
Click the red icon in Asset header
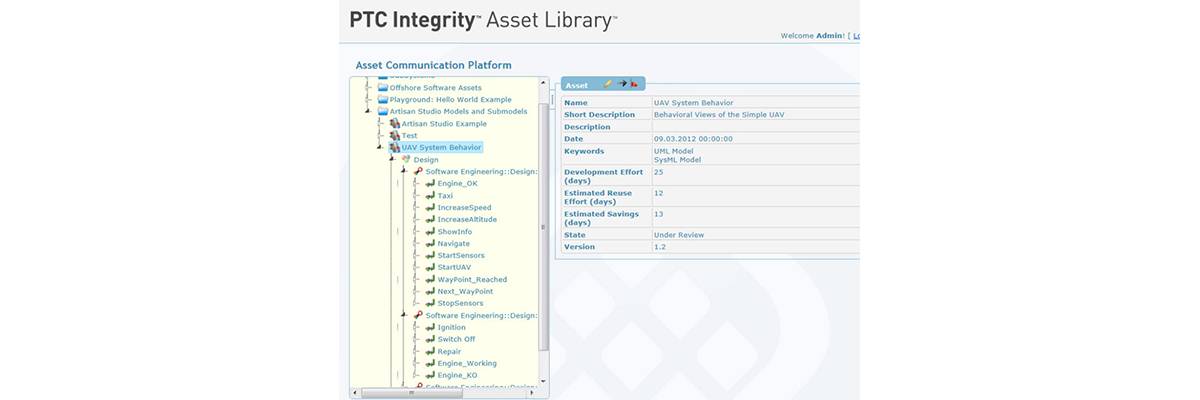635,85
